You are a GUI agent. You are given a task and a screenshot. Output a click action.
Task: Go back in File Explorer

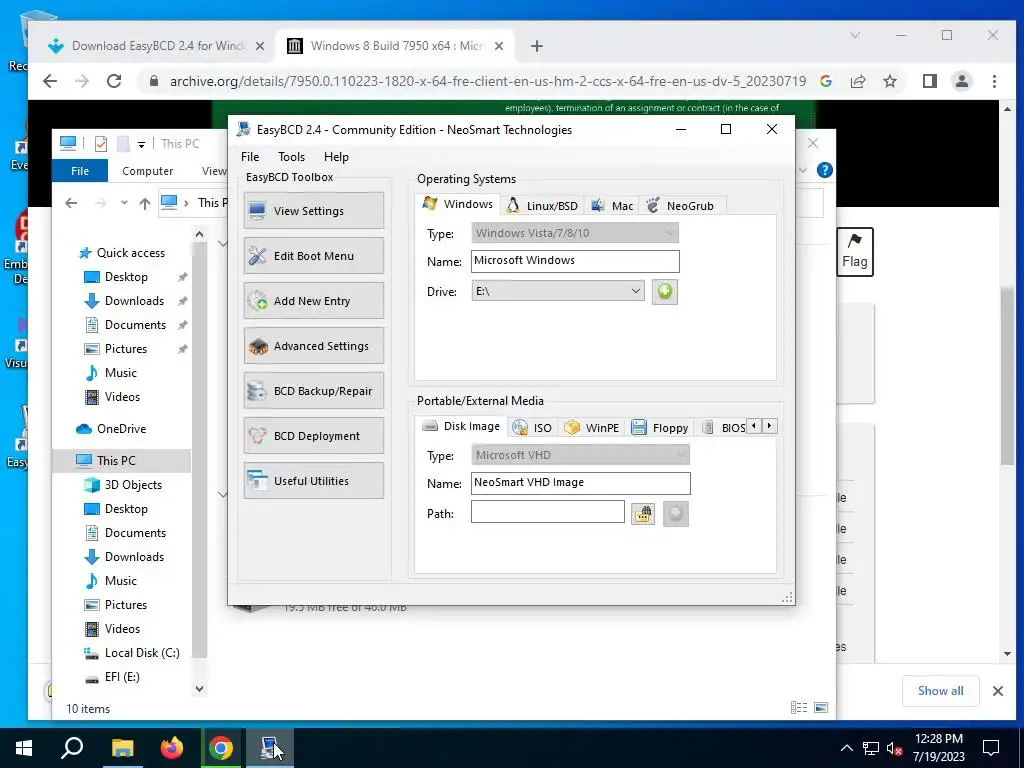(71, 203)
